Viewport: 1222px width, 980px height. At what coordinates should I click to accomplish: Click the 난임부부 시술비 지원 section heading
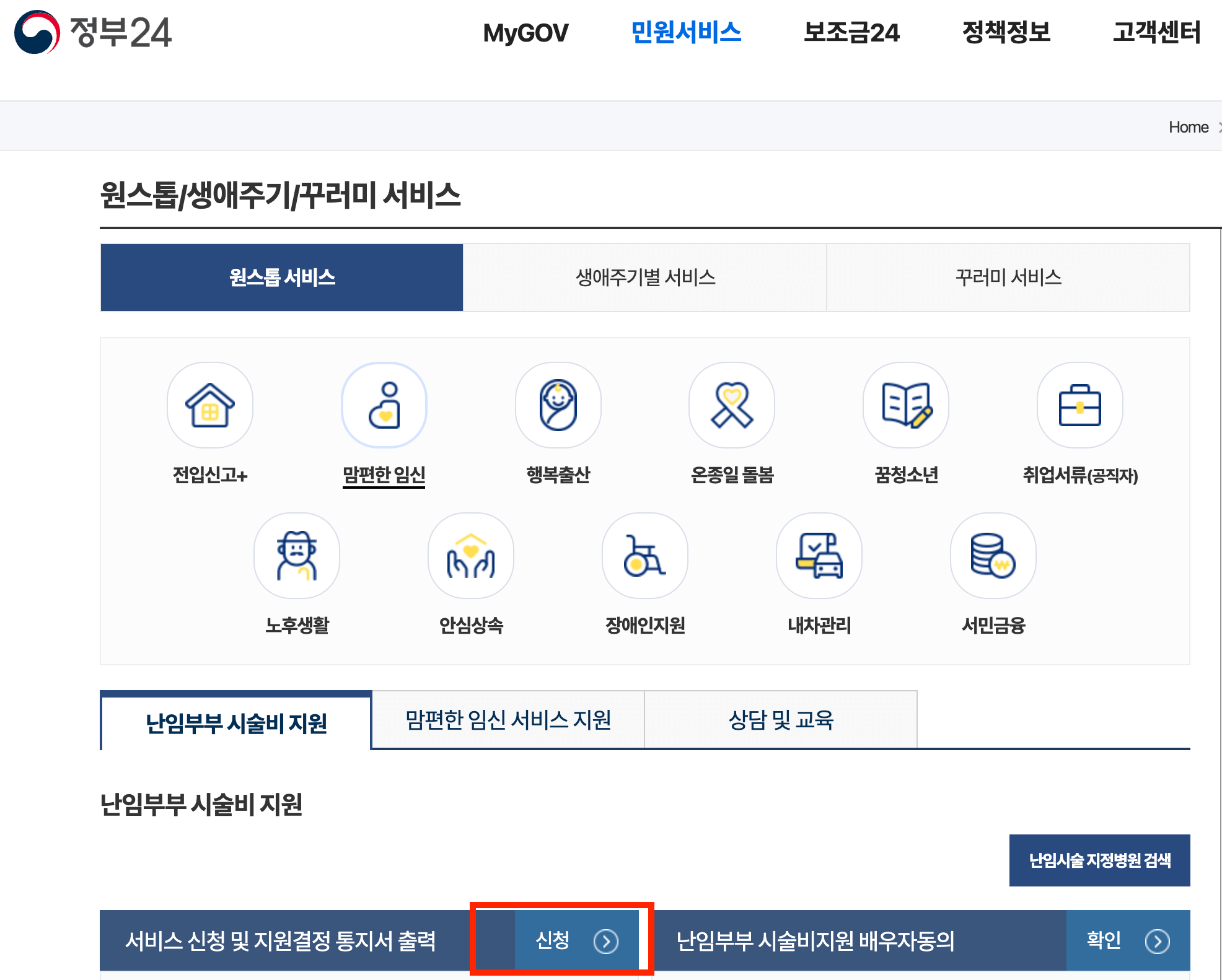click(x=201, y=804)
